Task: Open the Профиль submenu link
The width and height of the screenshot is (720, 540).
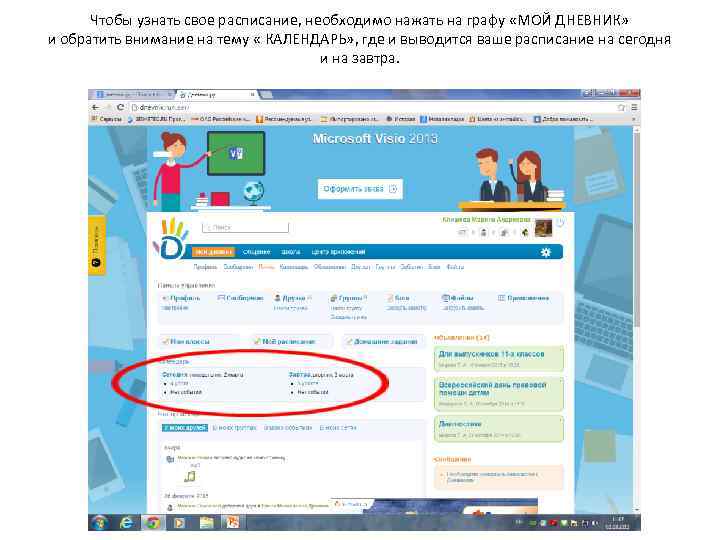Action: tap(205, 267)
